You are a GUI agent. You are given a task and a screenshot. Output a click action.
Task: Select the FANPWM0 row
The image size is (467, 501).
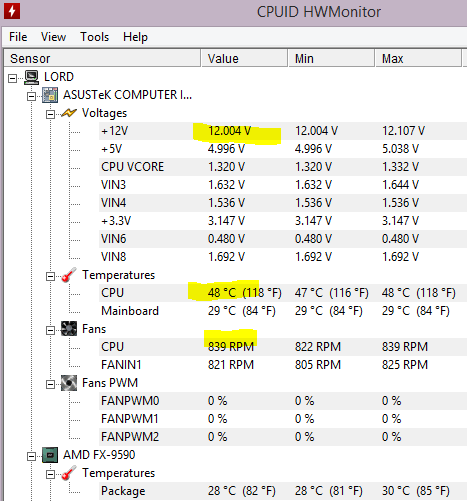click(283, 401)
